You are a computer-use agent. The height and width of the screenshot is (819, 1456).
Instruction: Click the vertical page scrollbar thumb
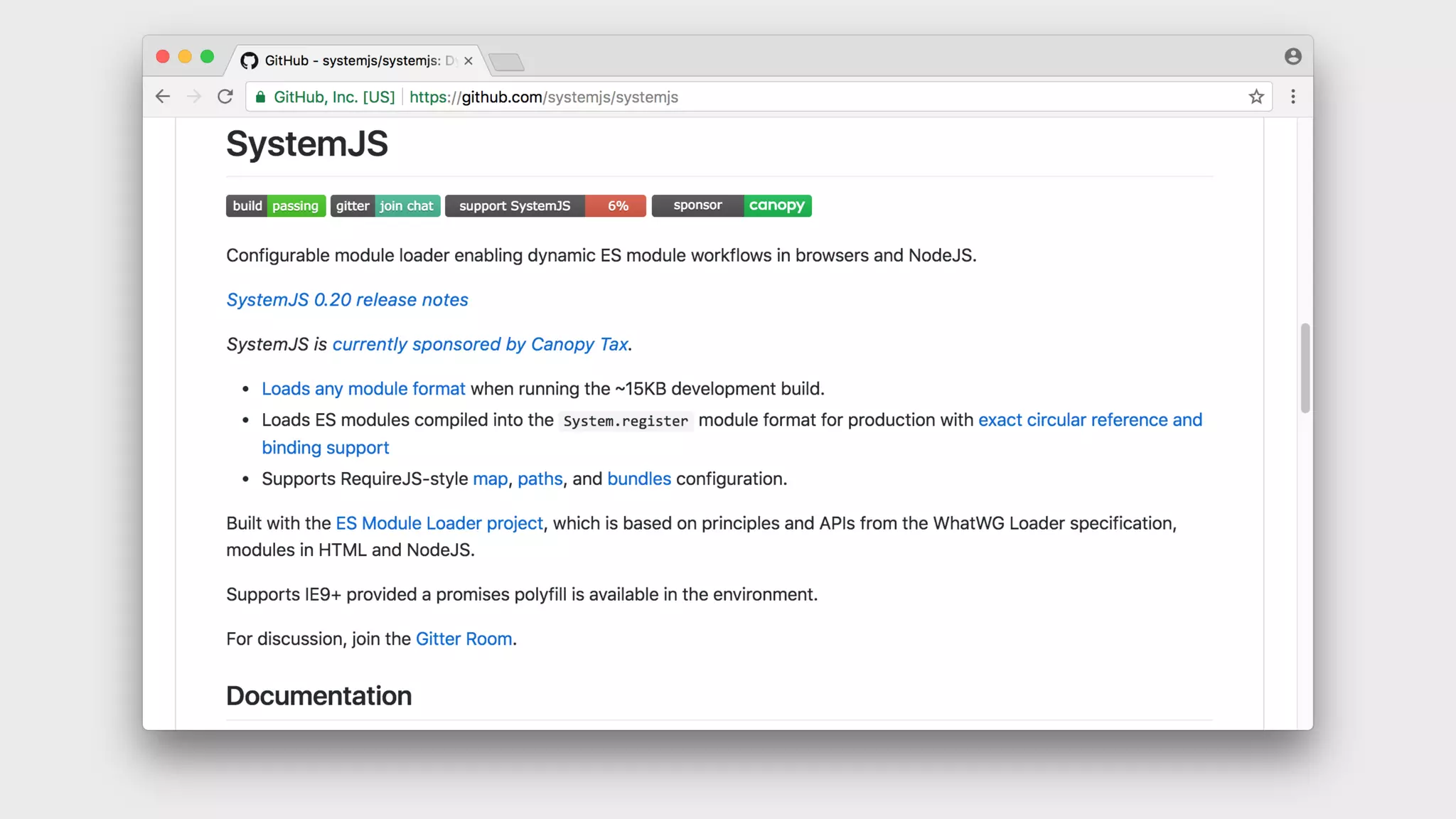tap(1305, 368)
